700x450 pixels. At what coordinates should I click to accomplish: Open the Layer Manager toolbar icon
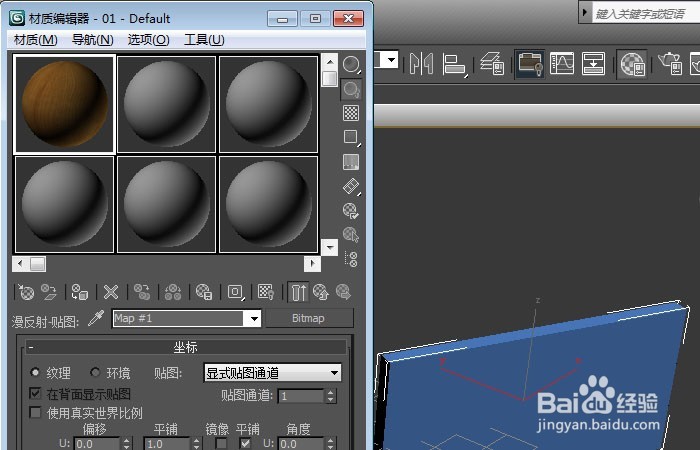point(492,63)
